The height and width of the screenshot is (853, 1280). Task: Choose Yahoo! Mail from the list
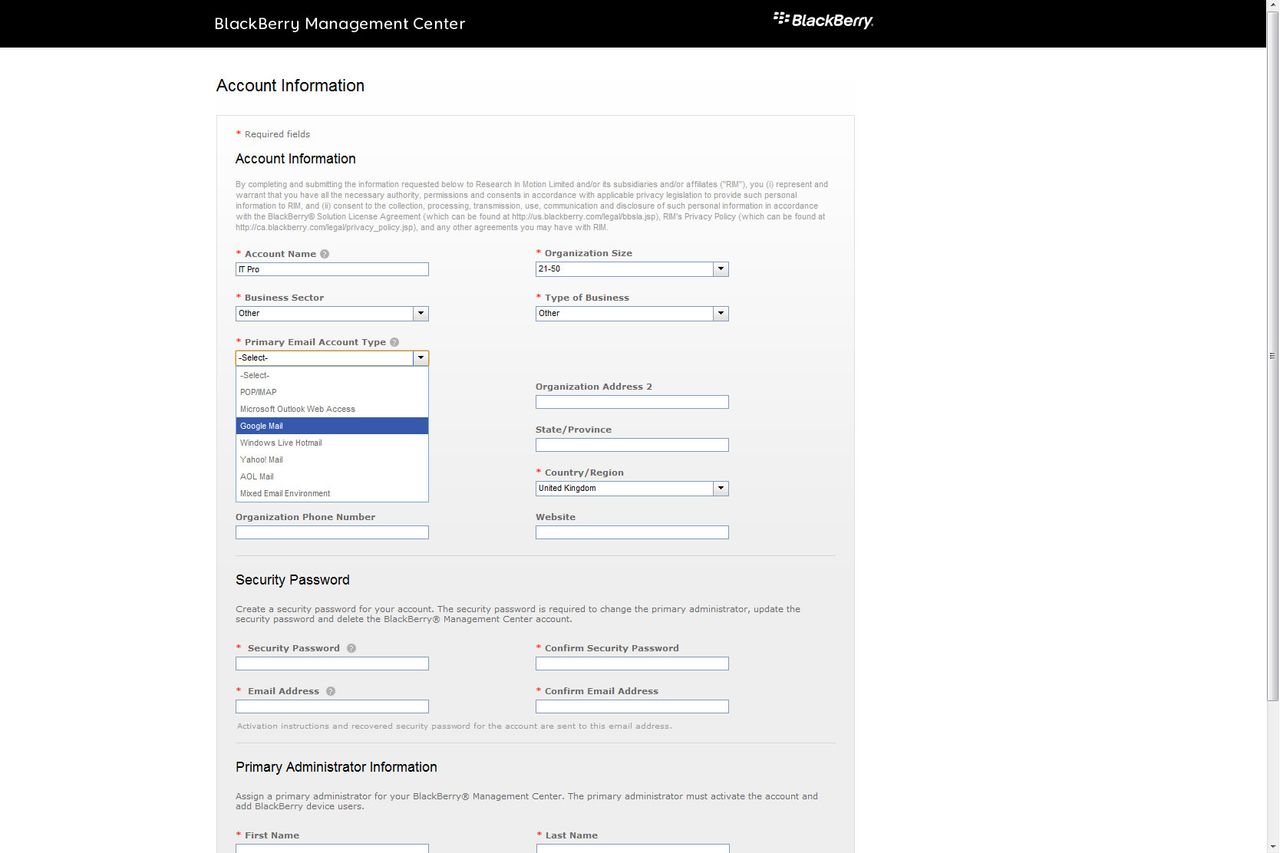(x=332, y=460)
